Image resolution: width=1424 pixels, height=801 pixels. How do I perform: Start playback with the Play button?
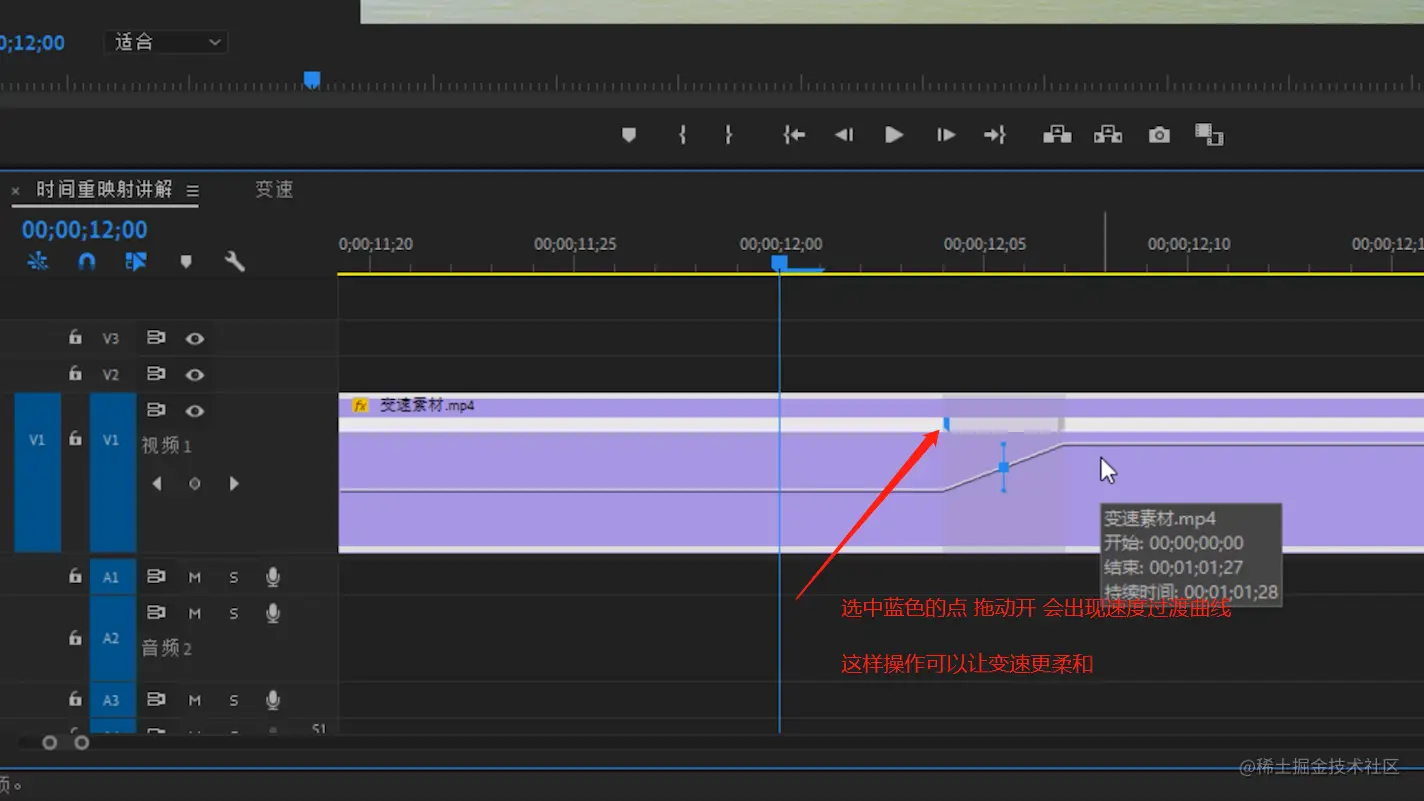[894, 135]
